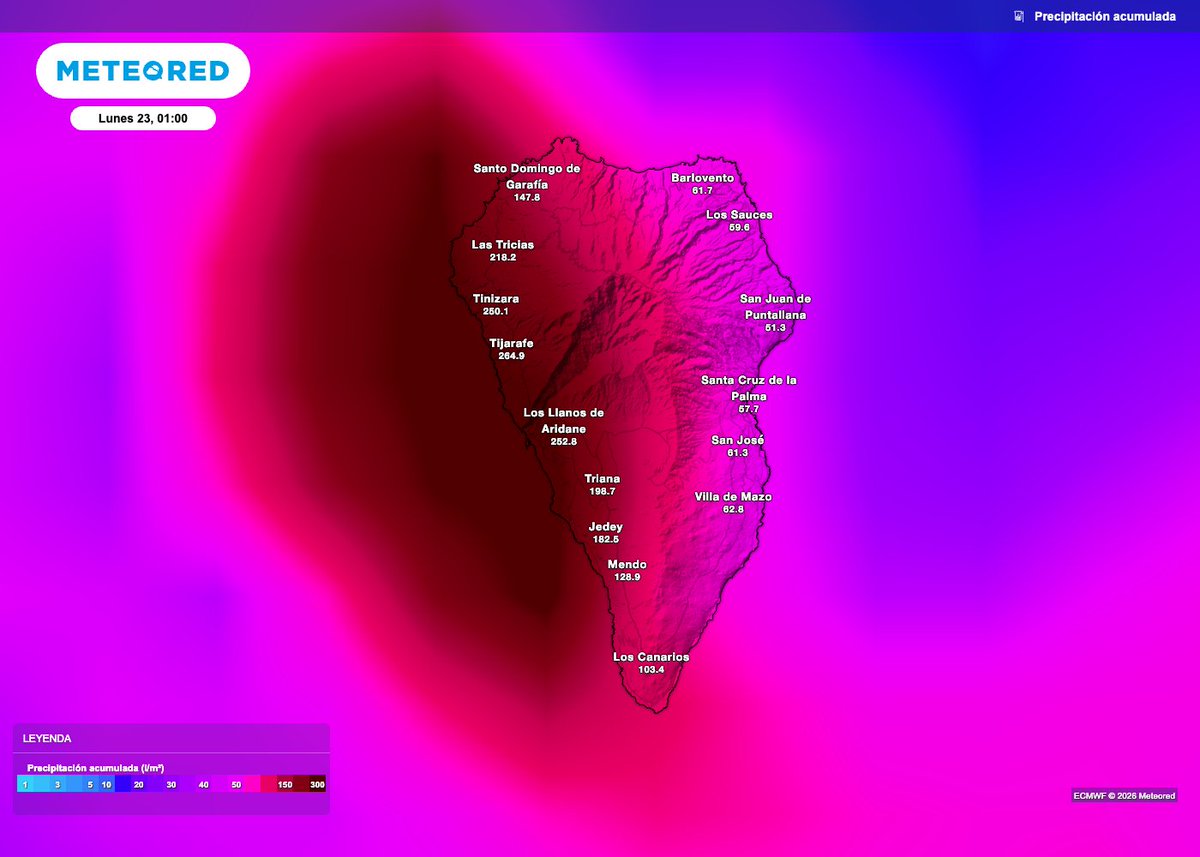Select the 'Lunes 23, 01:00' date label

click(x=143, y=118)
